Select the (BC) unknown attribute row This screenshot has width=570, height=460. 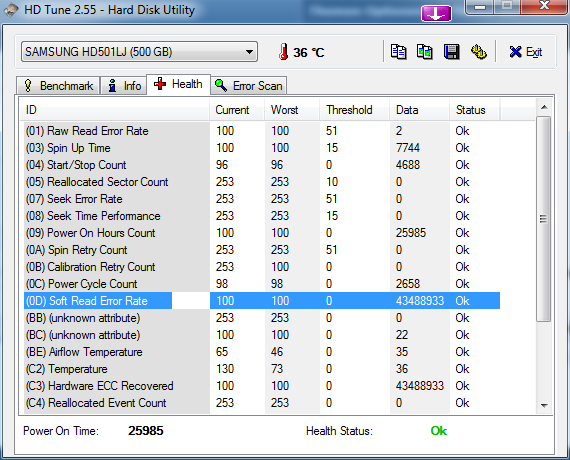tap(262, 335)
